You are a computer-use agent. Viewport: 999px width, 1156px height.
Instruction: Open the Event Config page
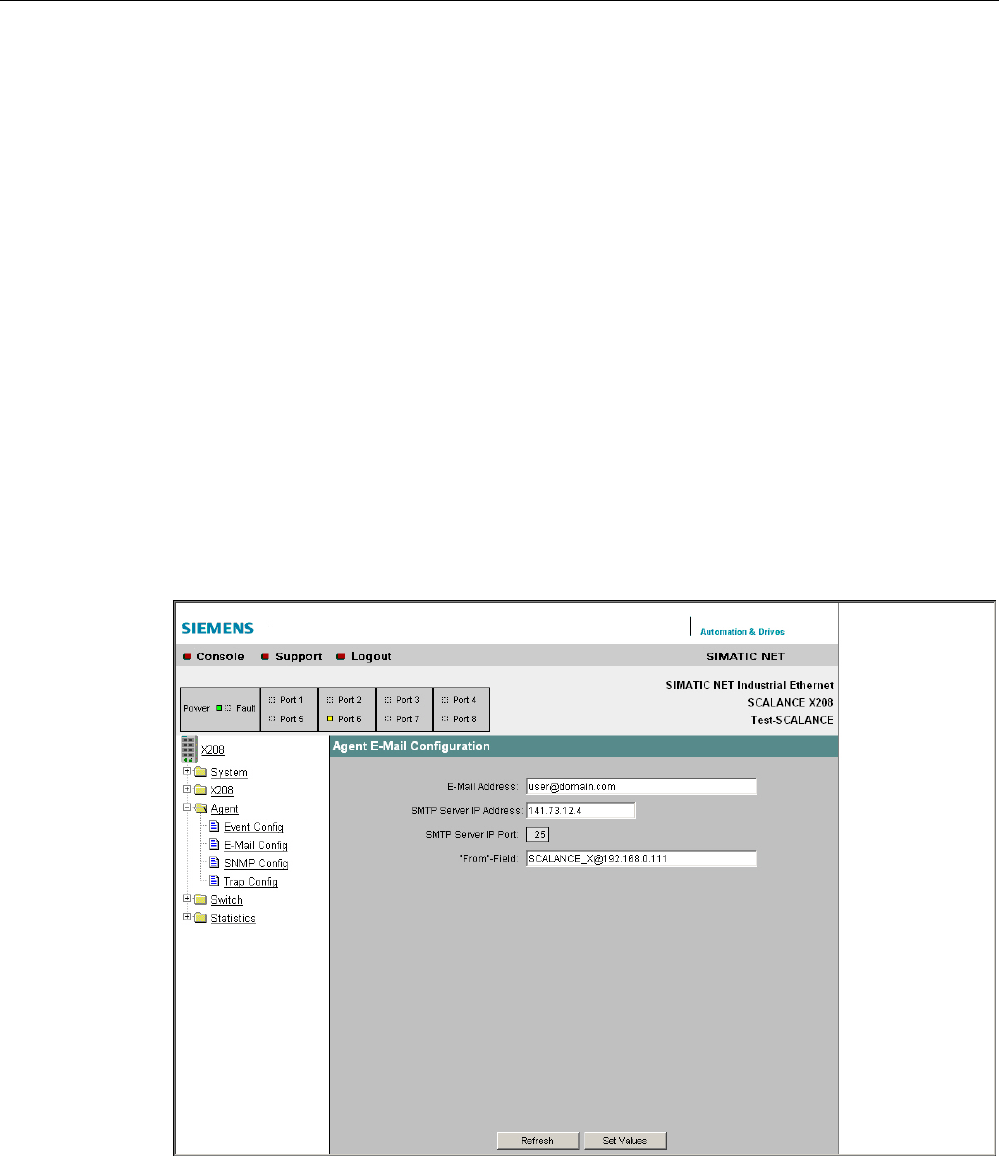pos(254,827)
